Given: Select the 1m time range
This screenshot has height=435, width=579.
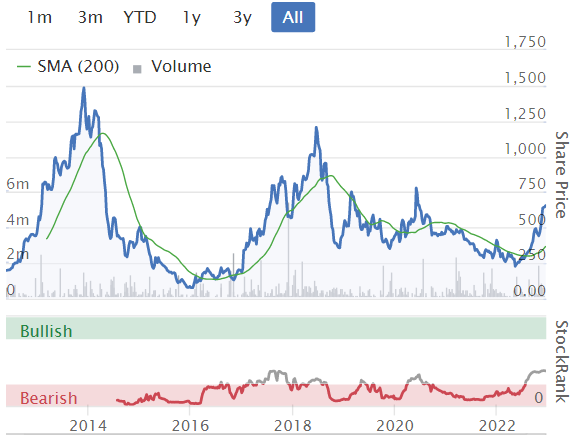Looking at the screenshot, I should pos(40,17).
